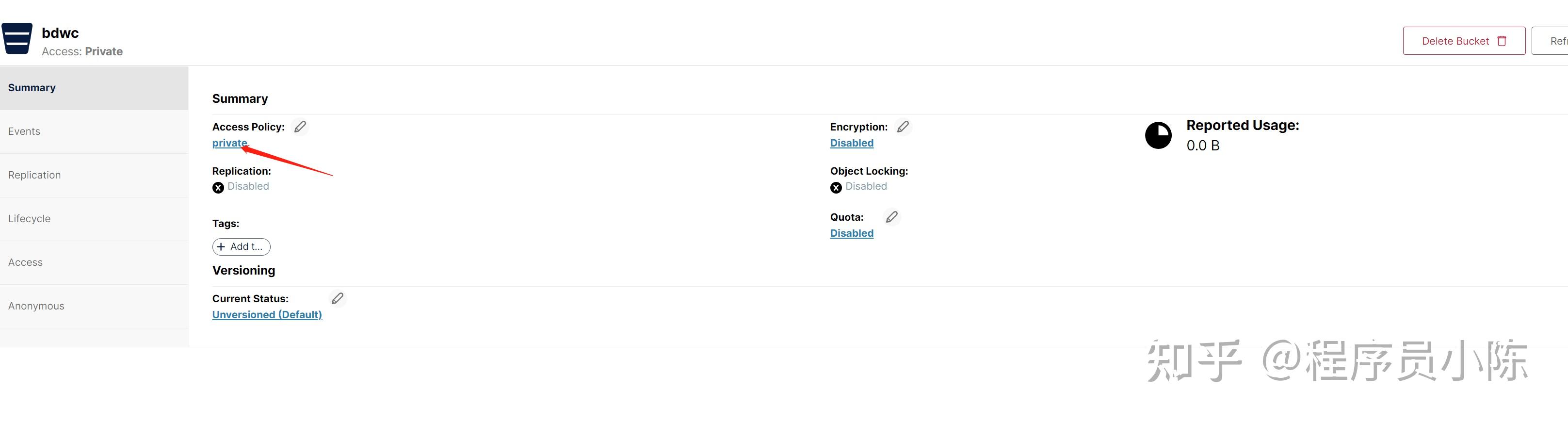This screenshot has width=1568, height=423.
Task: Click the Reported Usage pie chart icon
Action: coord(1158,135)
